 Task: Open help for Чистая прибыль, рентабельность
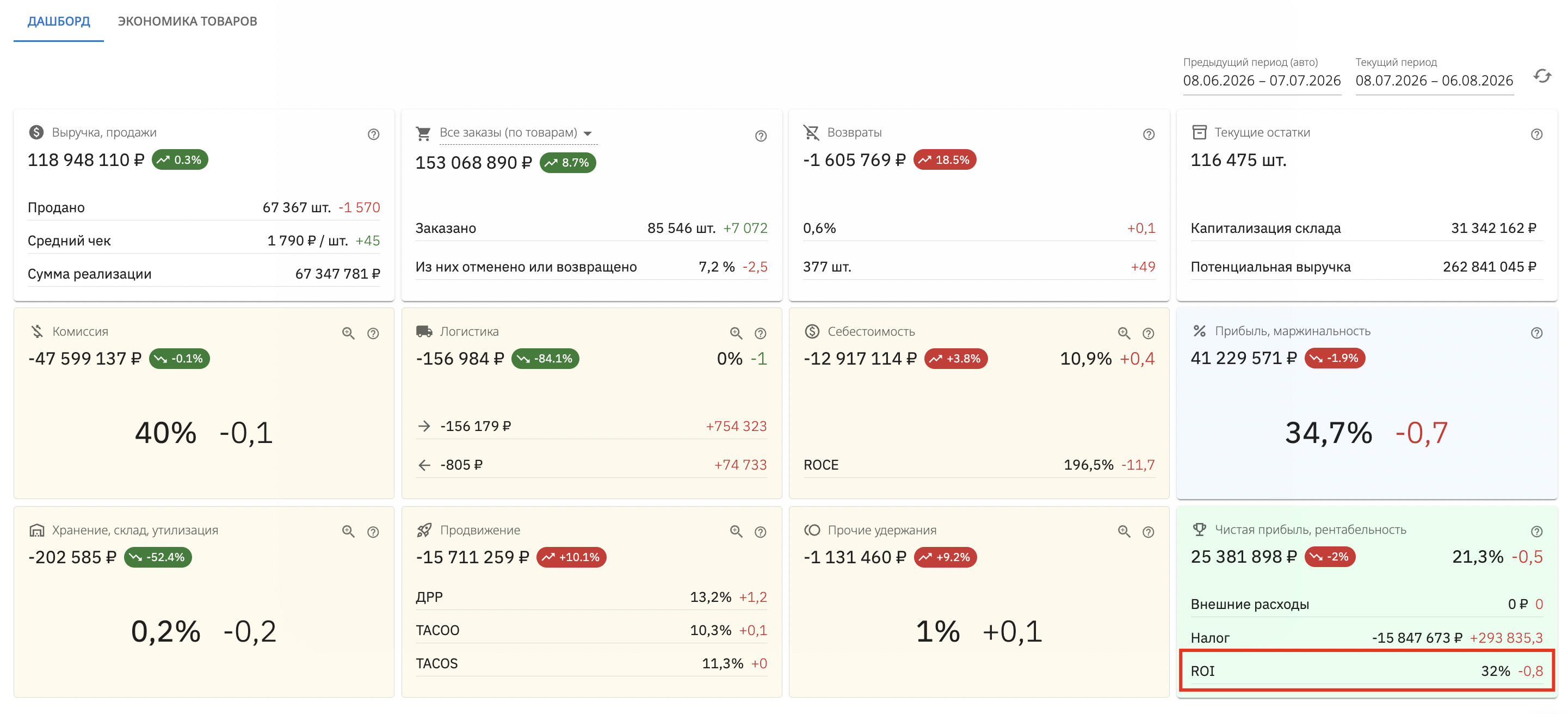1536,531
